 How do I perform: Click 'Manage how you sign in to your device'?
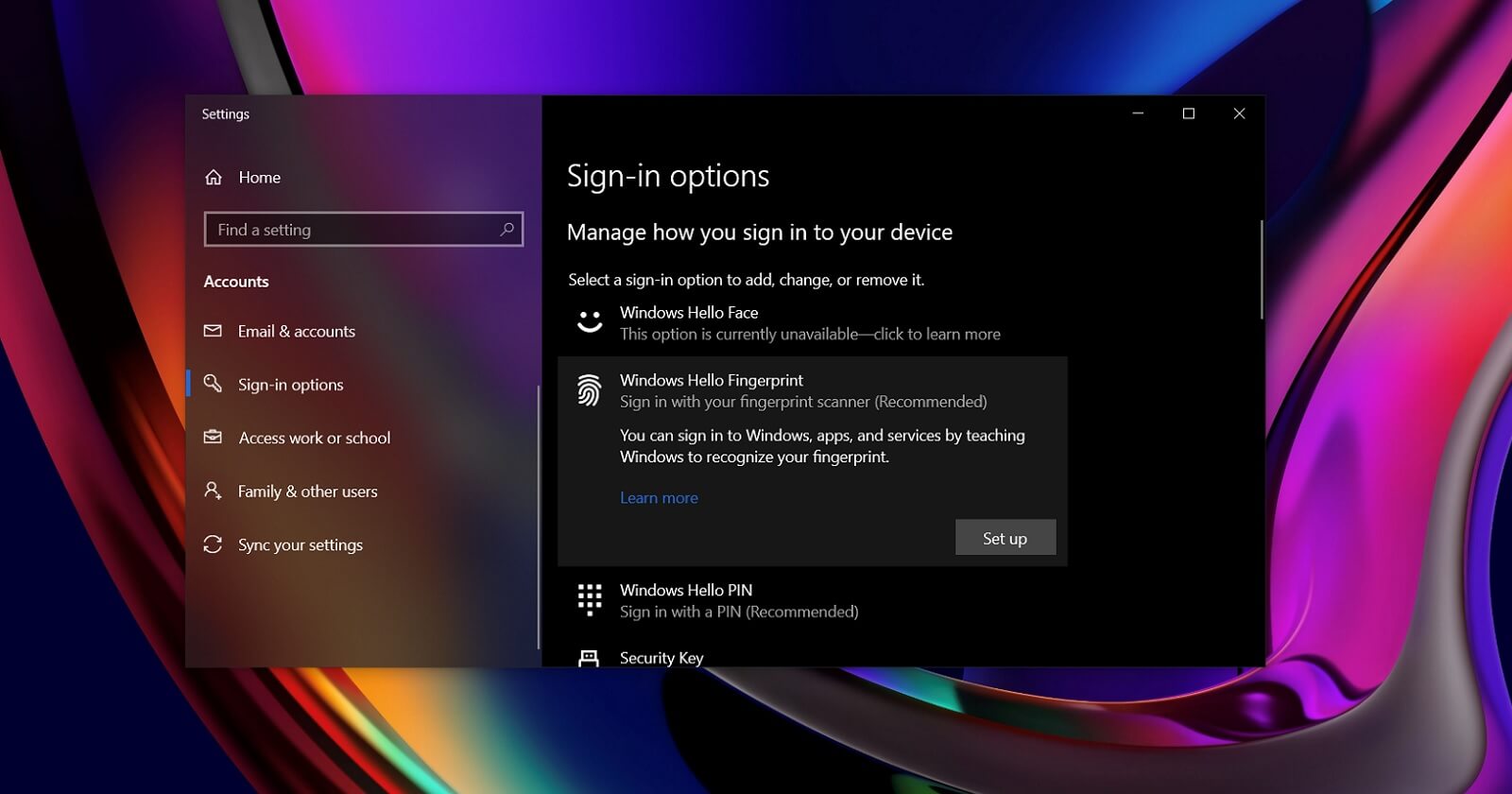tap(760, 233)
